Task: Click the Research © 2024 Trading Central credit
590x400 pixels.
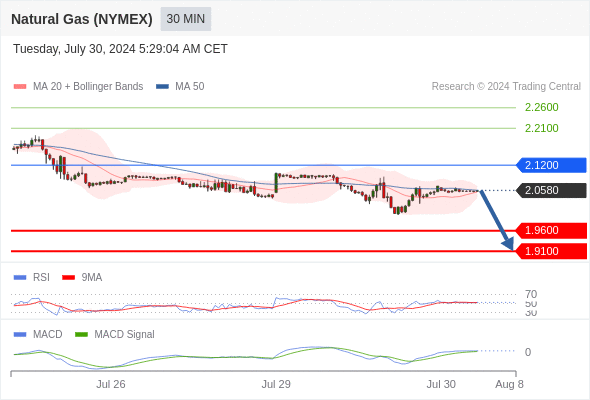Action: coord(506,87)
